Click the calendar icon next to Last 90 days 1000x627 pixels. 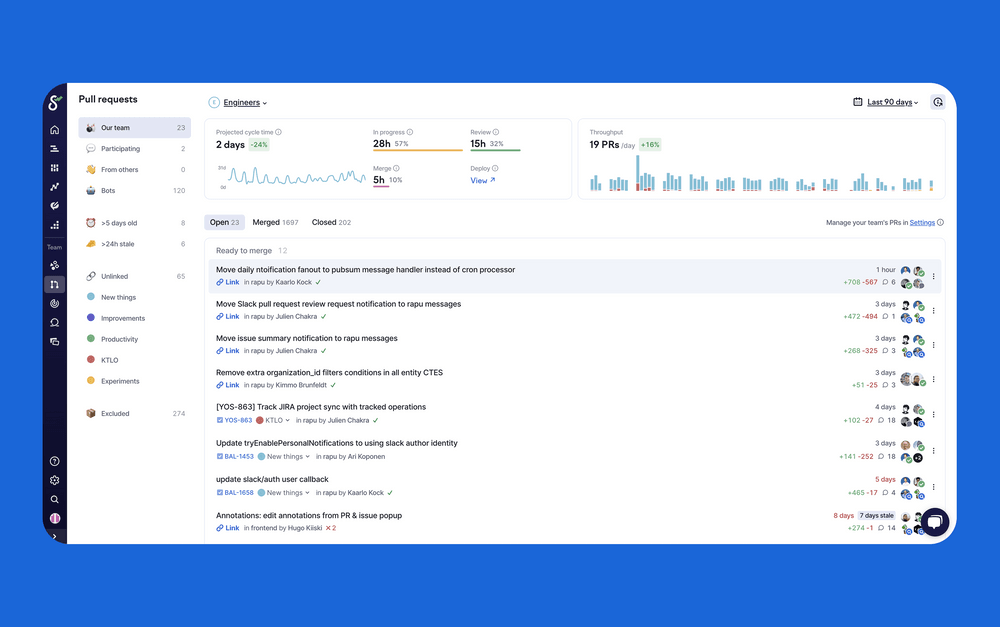pyautogui.click(x=857, y=102)
